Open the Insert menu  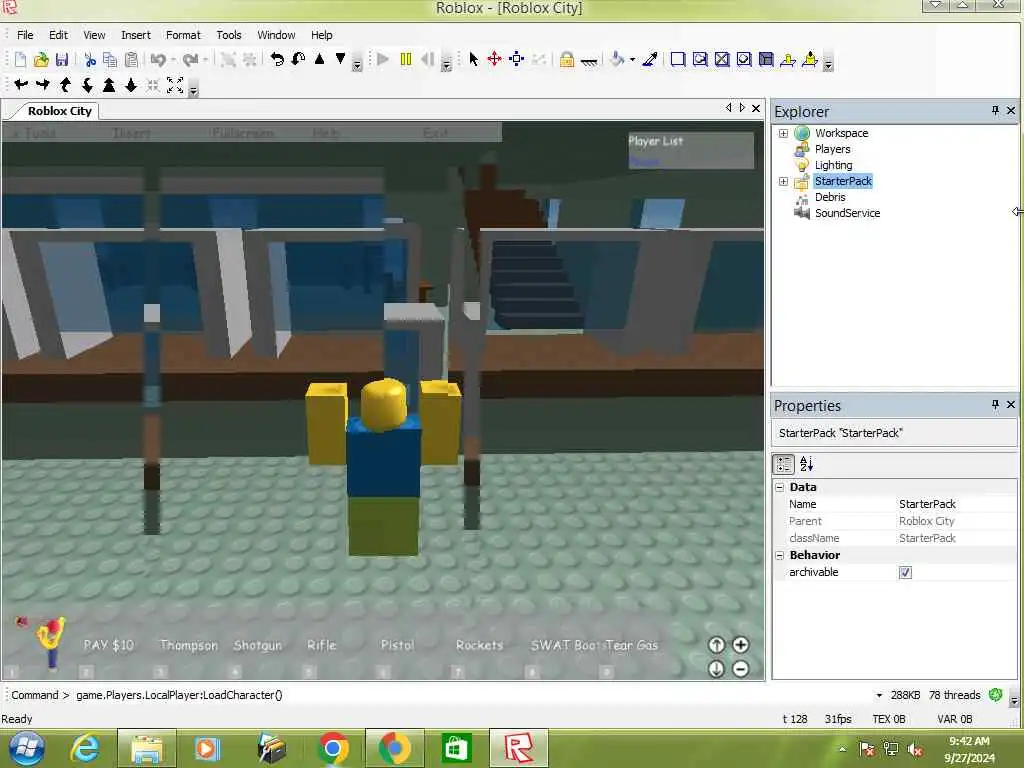coord(136,35)
